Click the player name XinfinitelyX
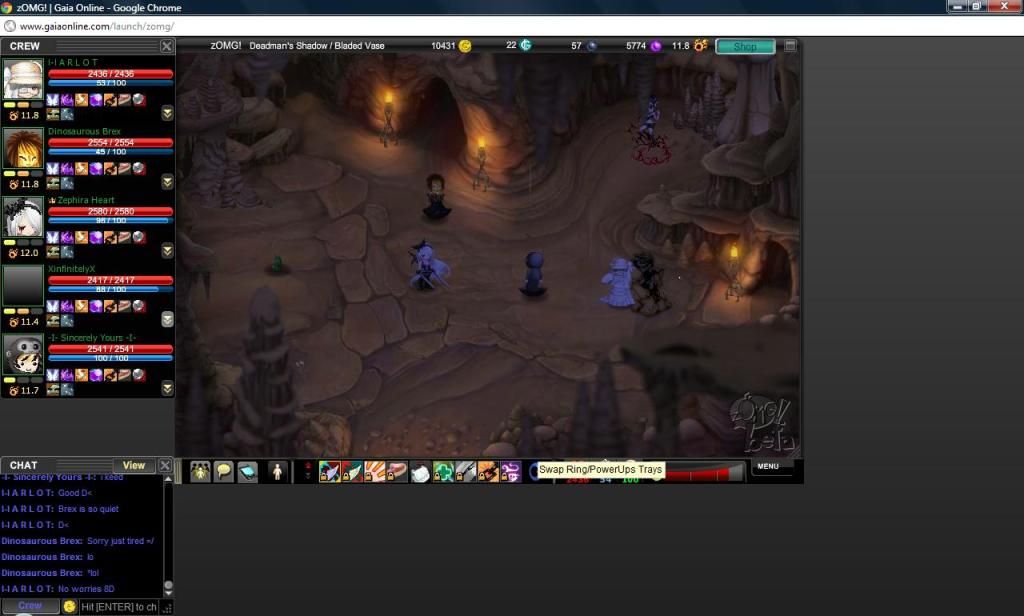 coord(71,268)
